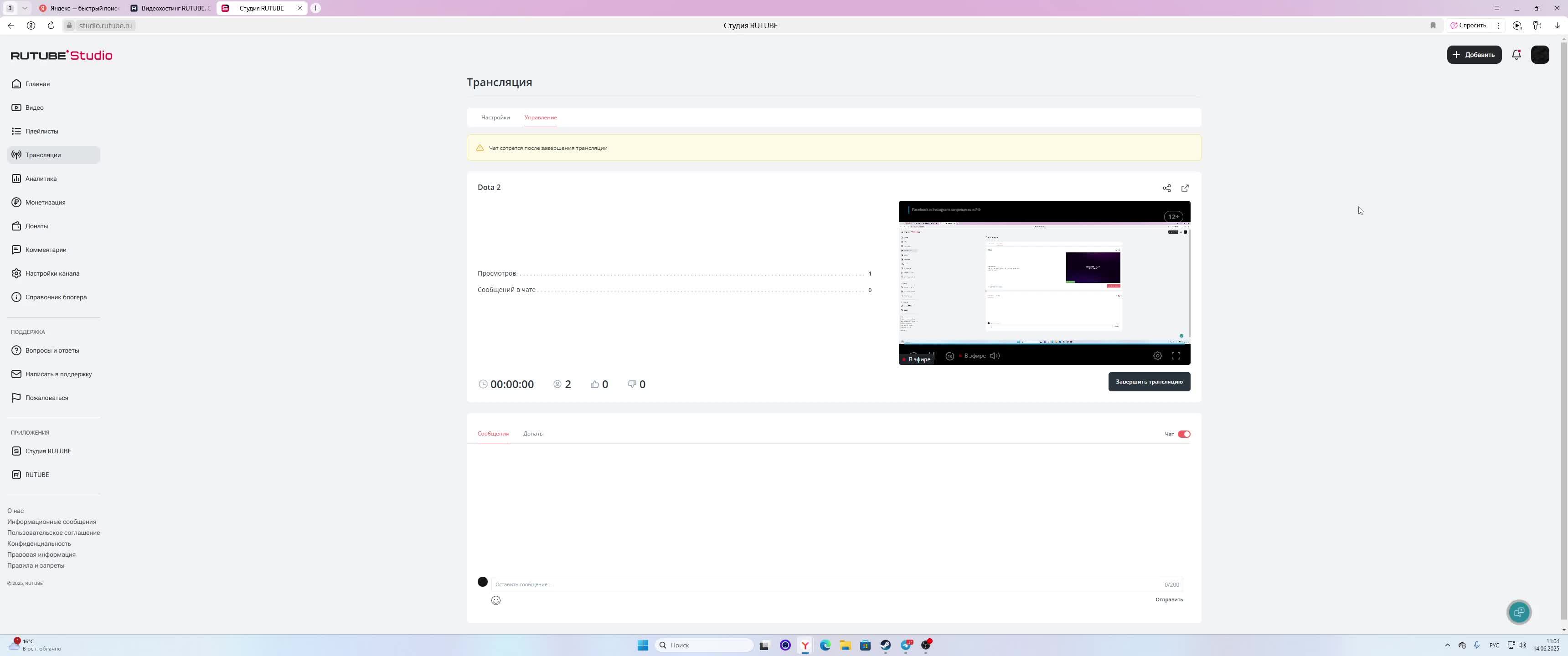Open Справочник блогера
This screenshot has height=656, width=1568.
54,297
